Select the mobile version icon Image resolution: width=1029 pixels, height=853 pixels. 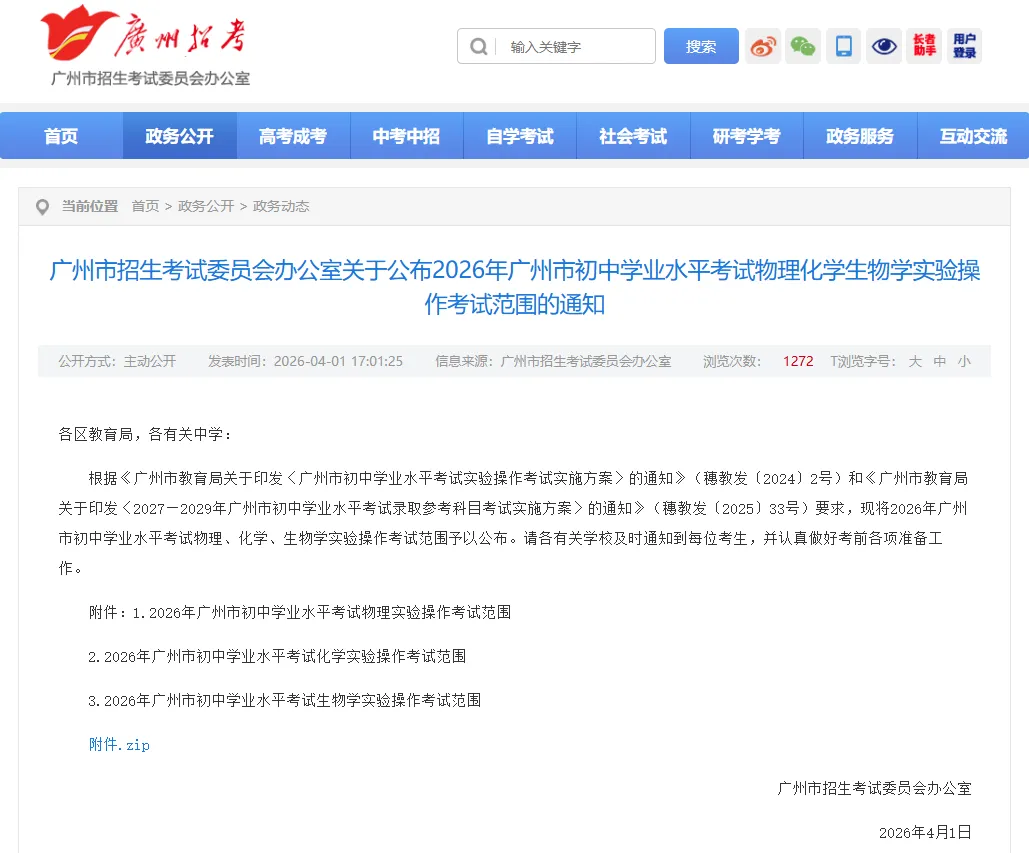tap(843, 46)
